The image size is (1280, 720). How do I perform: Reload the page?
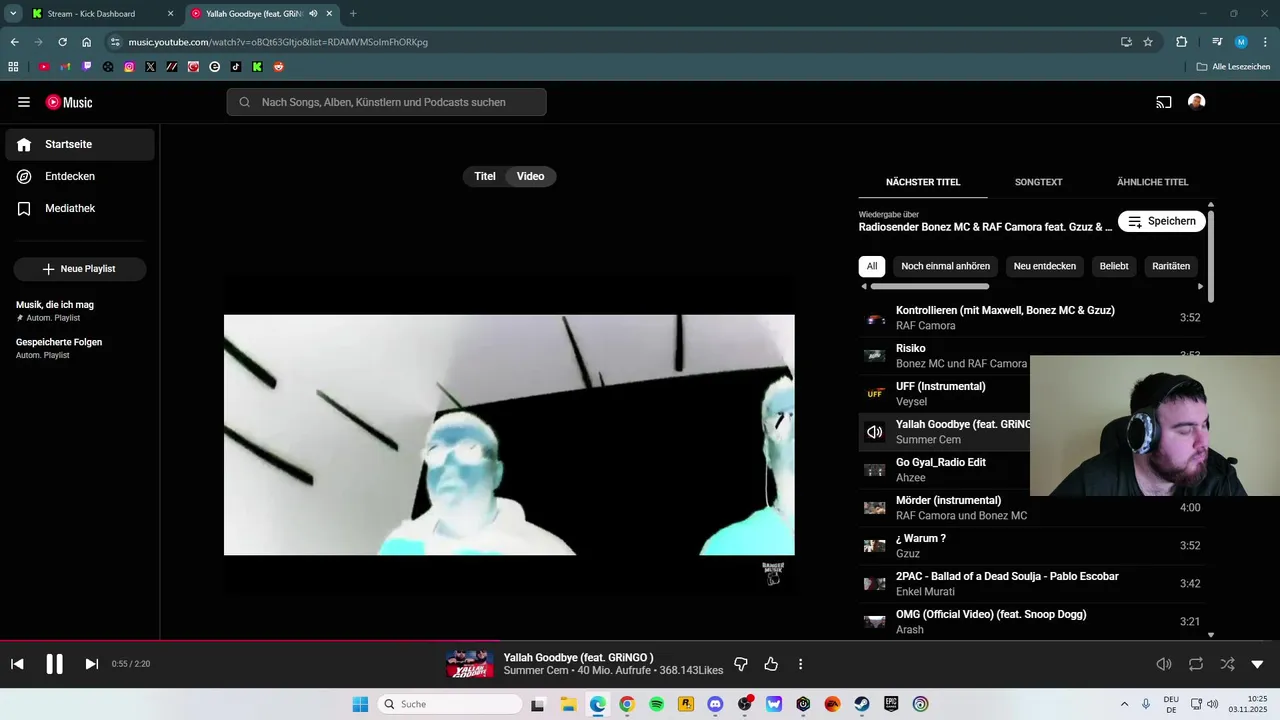62,42
